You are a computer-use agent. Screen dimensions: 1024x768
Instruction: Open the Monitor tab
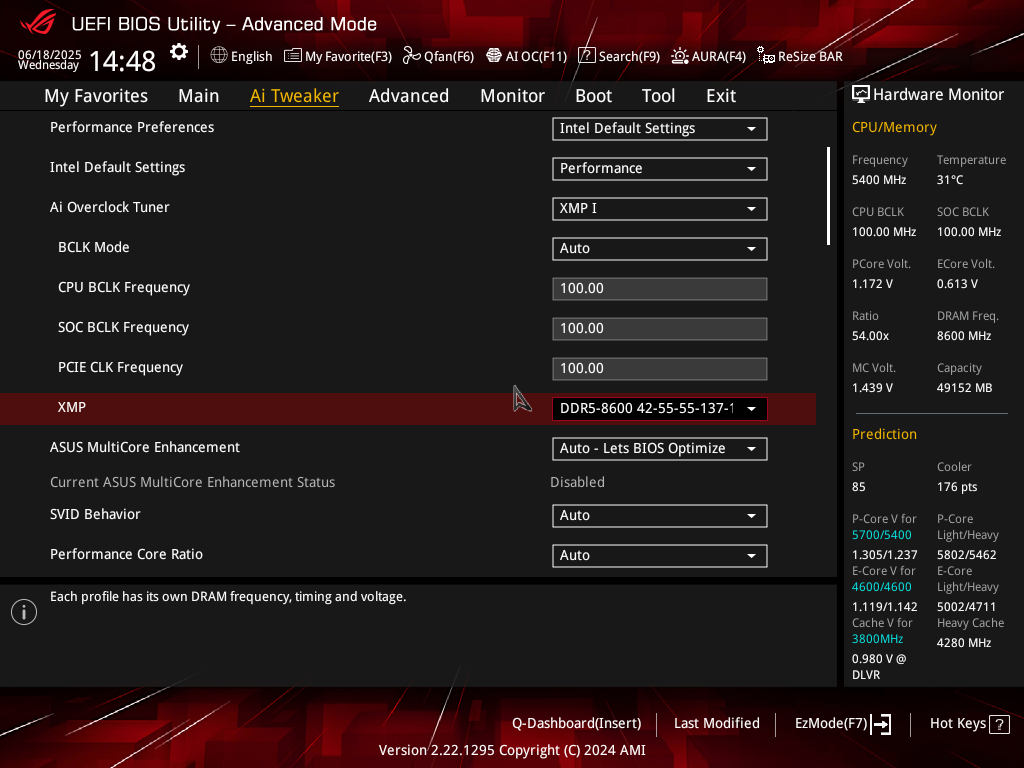pyautogui.click(x=512, y=96)
